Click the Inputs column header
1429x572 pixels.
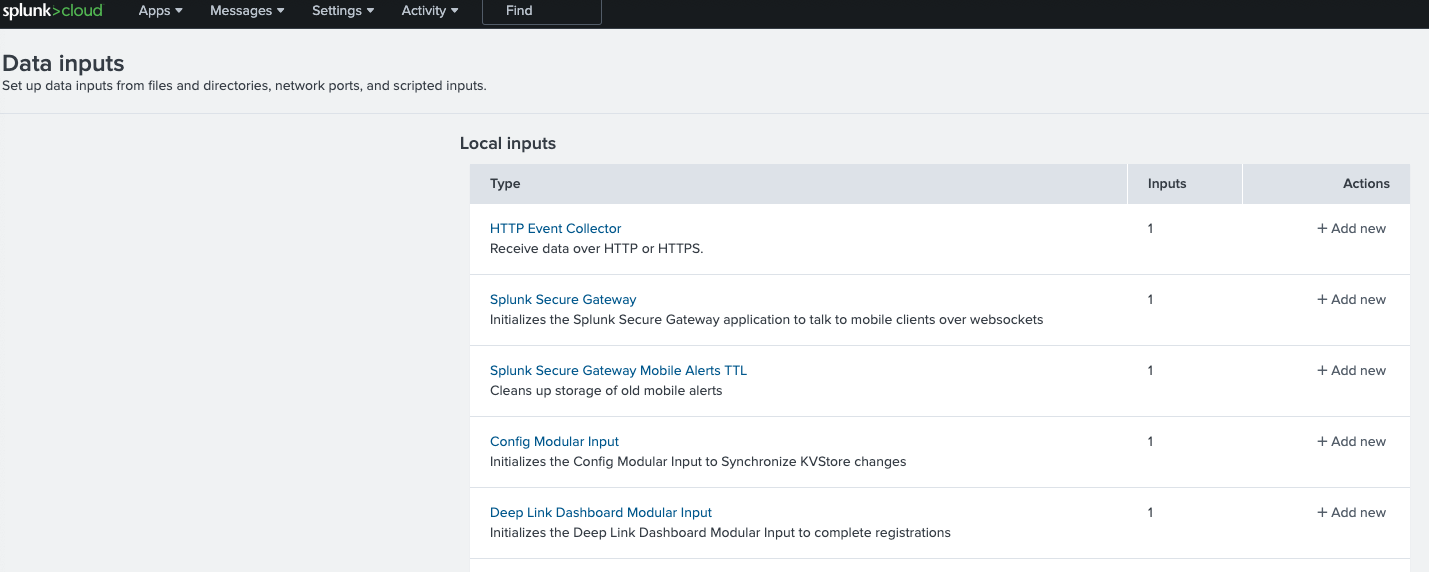point(1167,184)
